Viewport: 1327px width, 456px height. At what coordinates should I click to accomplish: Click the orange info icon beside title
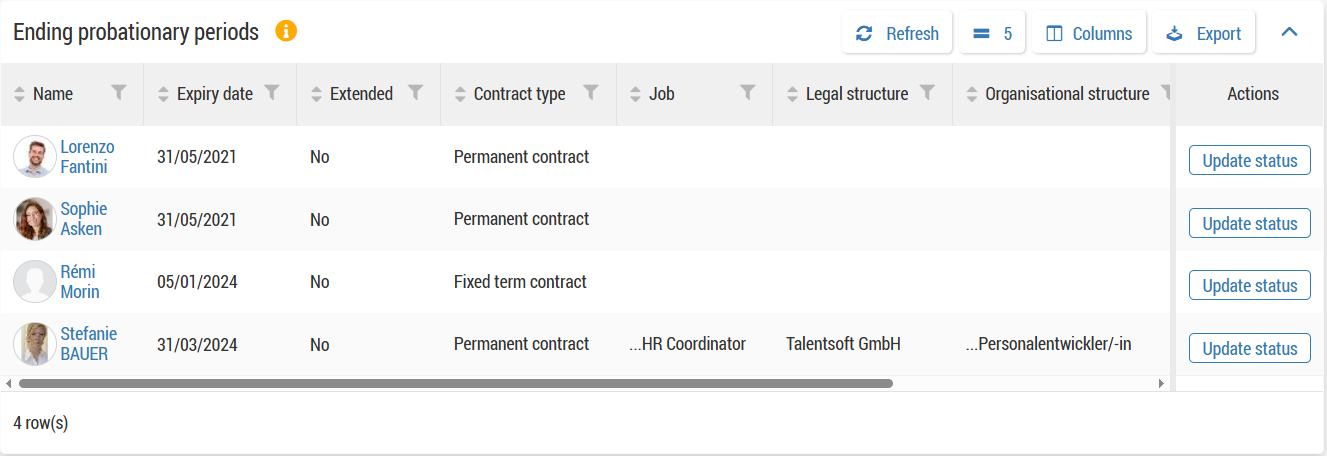tap(286, 31)
